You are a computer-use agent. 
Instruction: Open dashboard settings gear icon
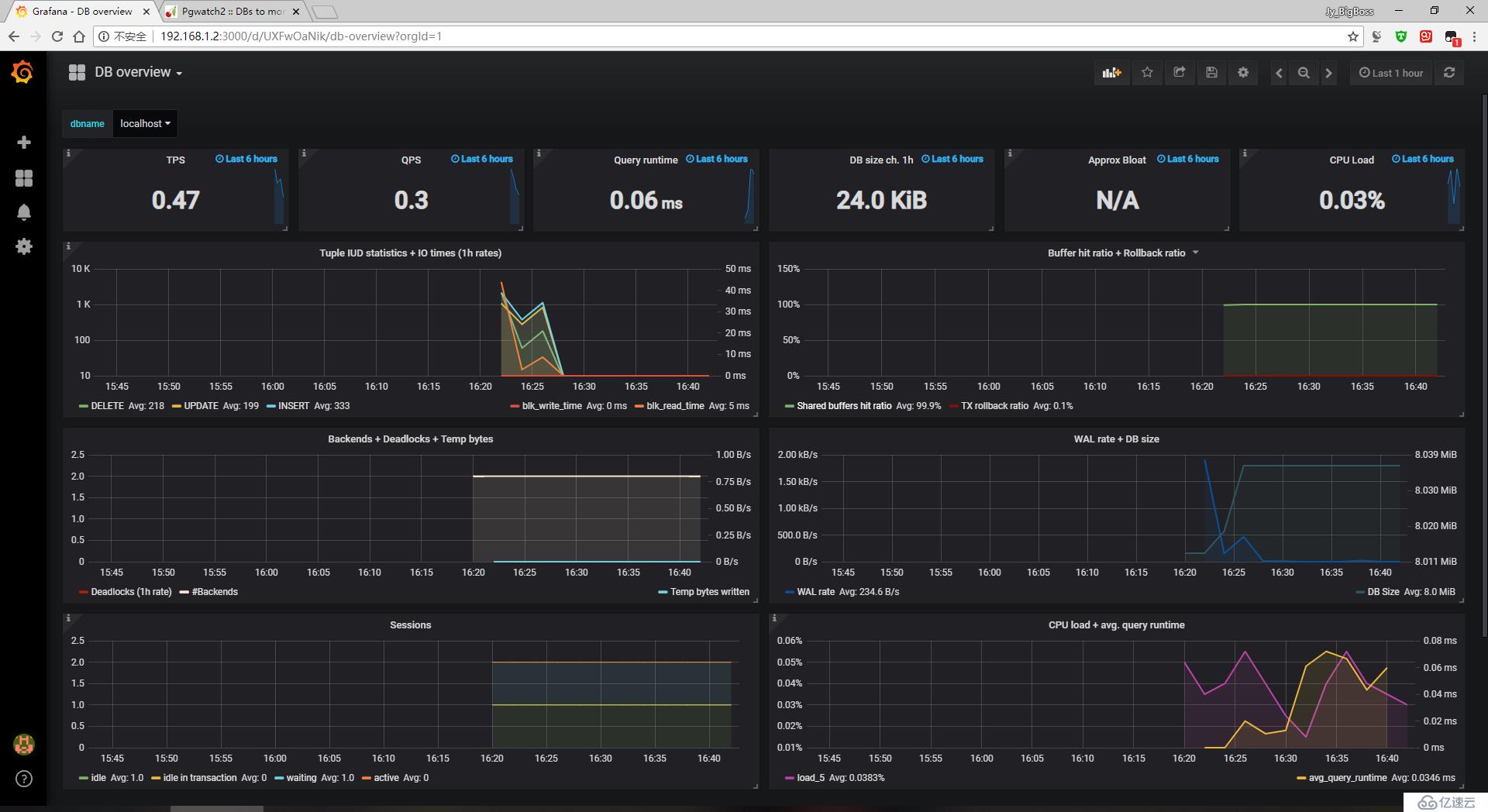click(1243, 73)
